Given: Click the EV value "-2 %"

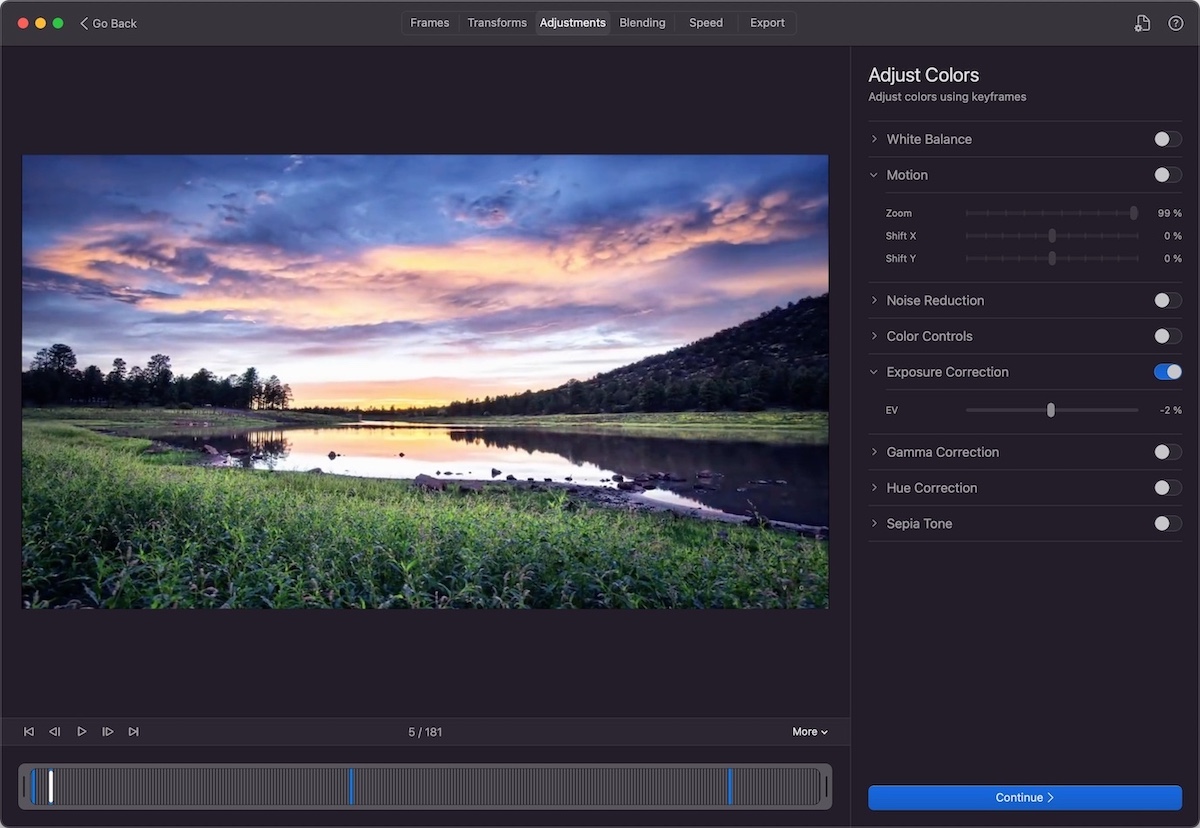Looking at the screenshot, I should point(1171,410).
